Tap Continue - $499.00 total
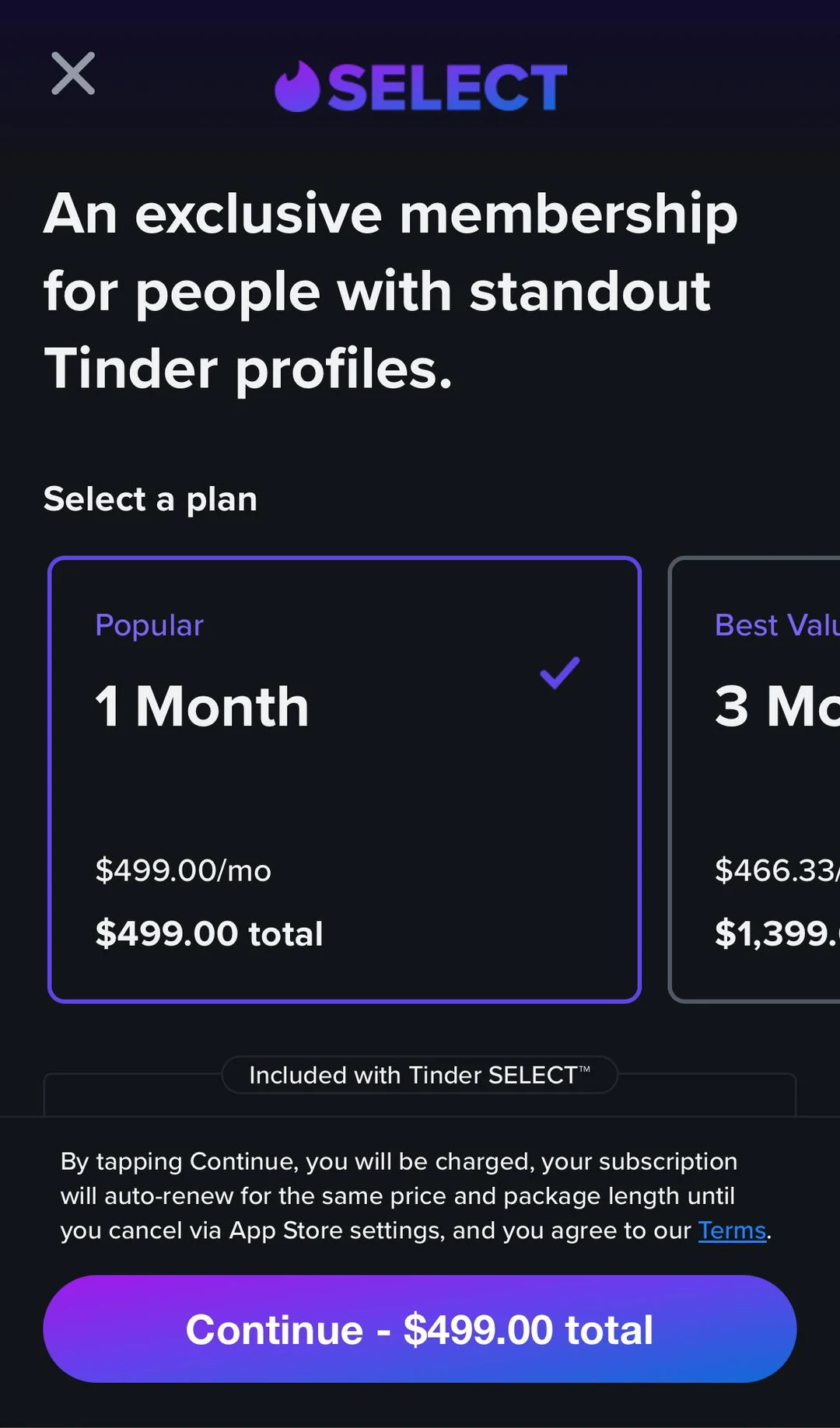This screenshot has width=840, height=1428. (x=419, y=1330)
